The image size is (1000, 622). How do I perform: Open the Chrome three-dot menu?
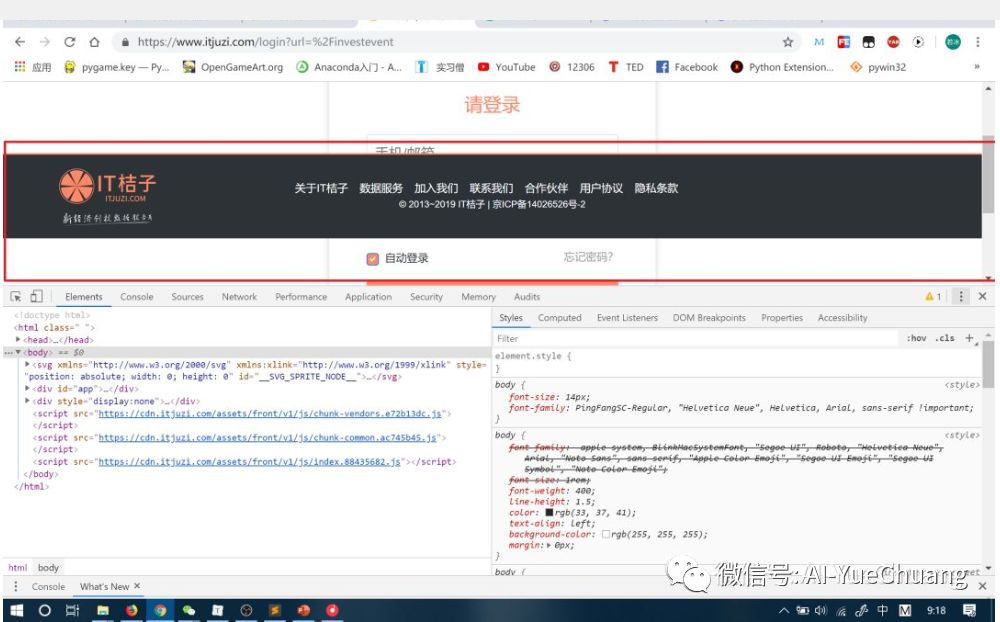click(x=977, y=42)
